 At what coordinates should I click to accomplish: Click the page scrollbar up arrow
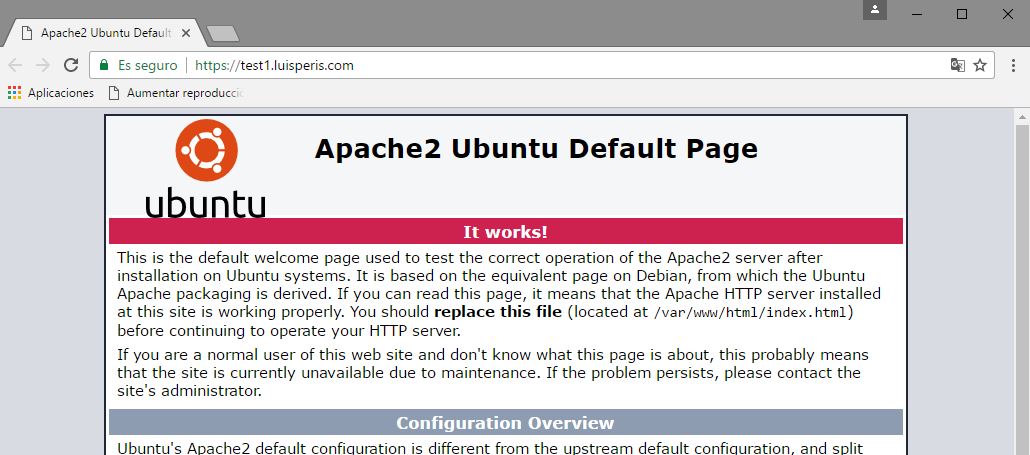tap(1023, 118)
